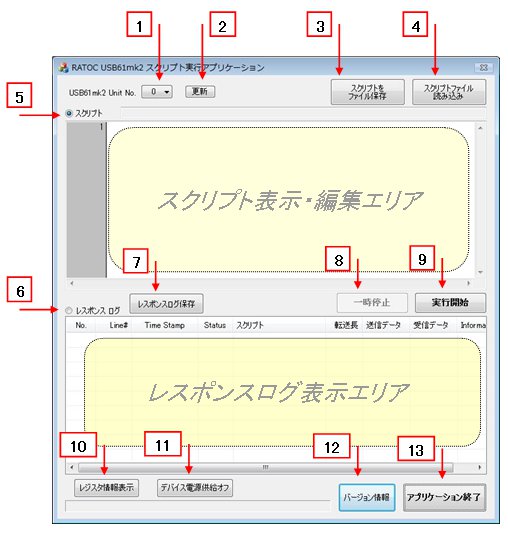
Task: Open バージョン情報 version info
Action: pos(367,497)
